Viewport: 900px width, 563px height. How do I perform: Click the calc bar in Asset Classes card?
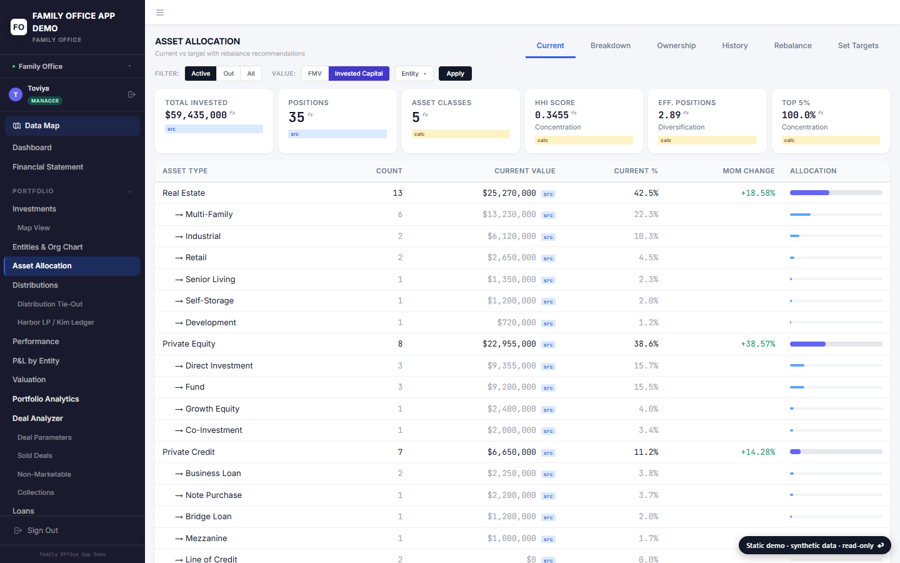click(461, 134)
